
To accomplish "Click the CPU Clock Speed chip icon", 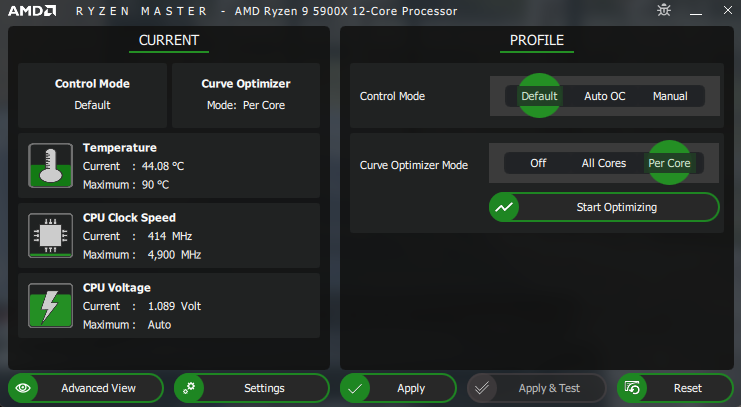I will pos(47,236).
